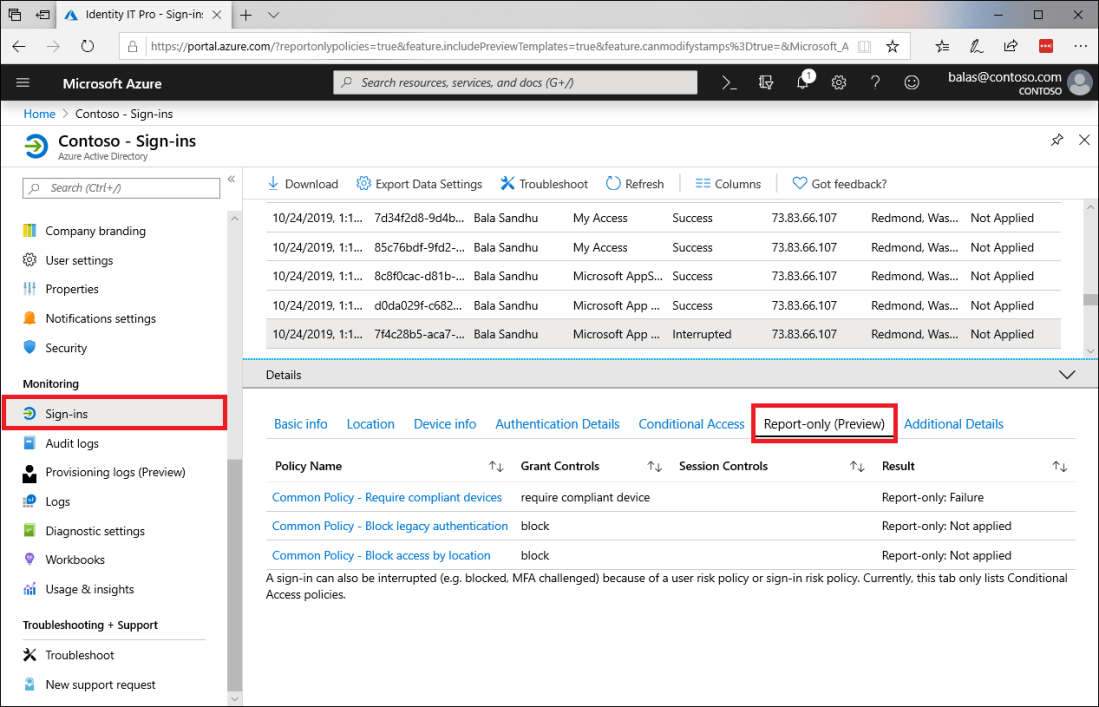1099x707 pixels.
Task: Launch Azure Cloud Shell from top bar
Action: (728, 82)
